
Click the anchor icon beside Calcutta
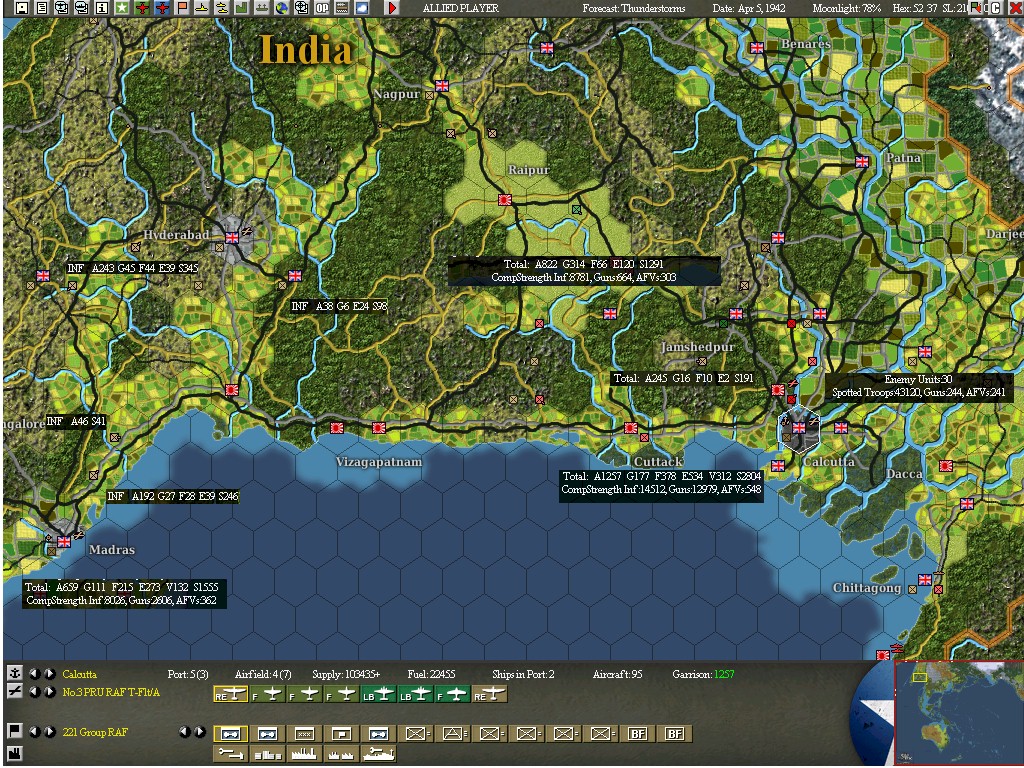click(x=16, y=674)
